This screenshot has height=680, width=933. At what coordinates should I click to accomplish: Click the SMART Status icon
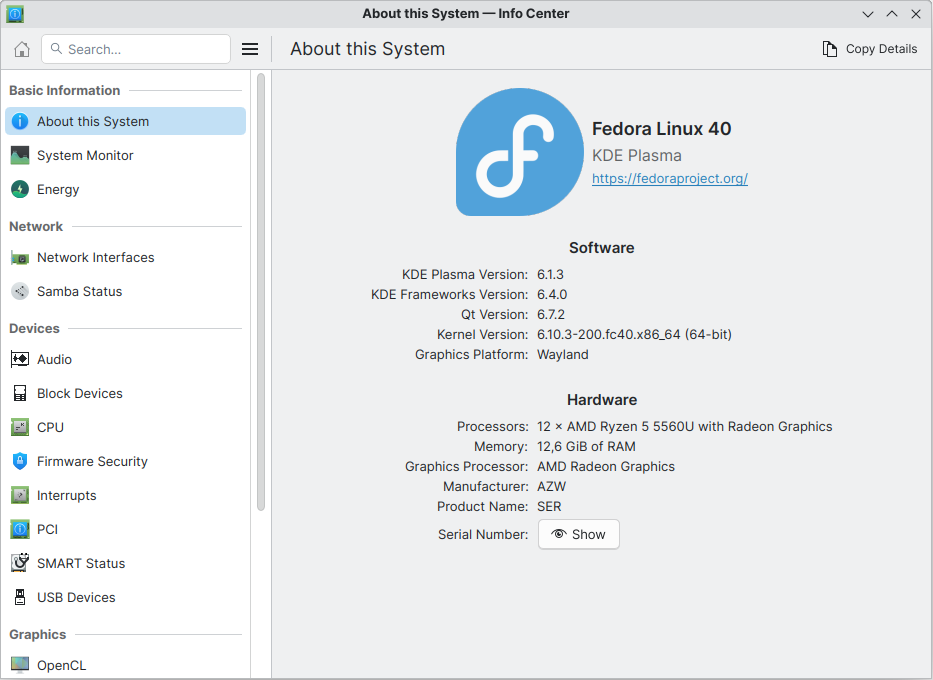click(x=20, y=563)
